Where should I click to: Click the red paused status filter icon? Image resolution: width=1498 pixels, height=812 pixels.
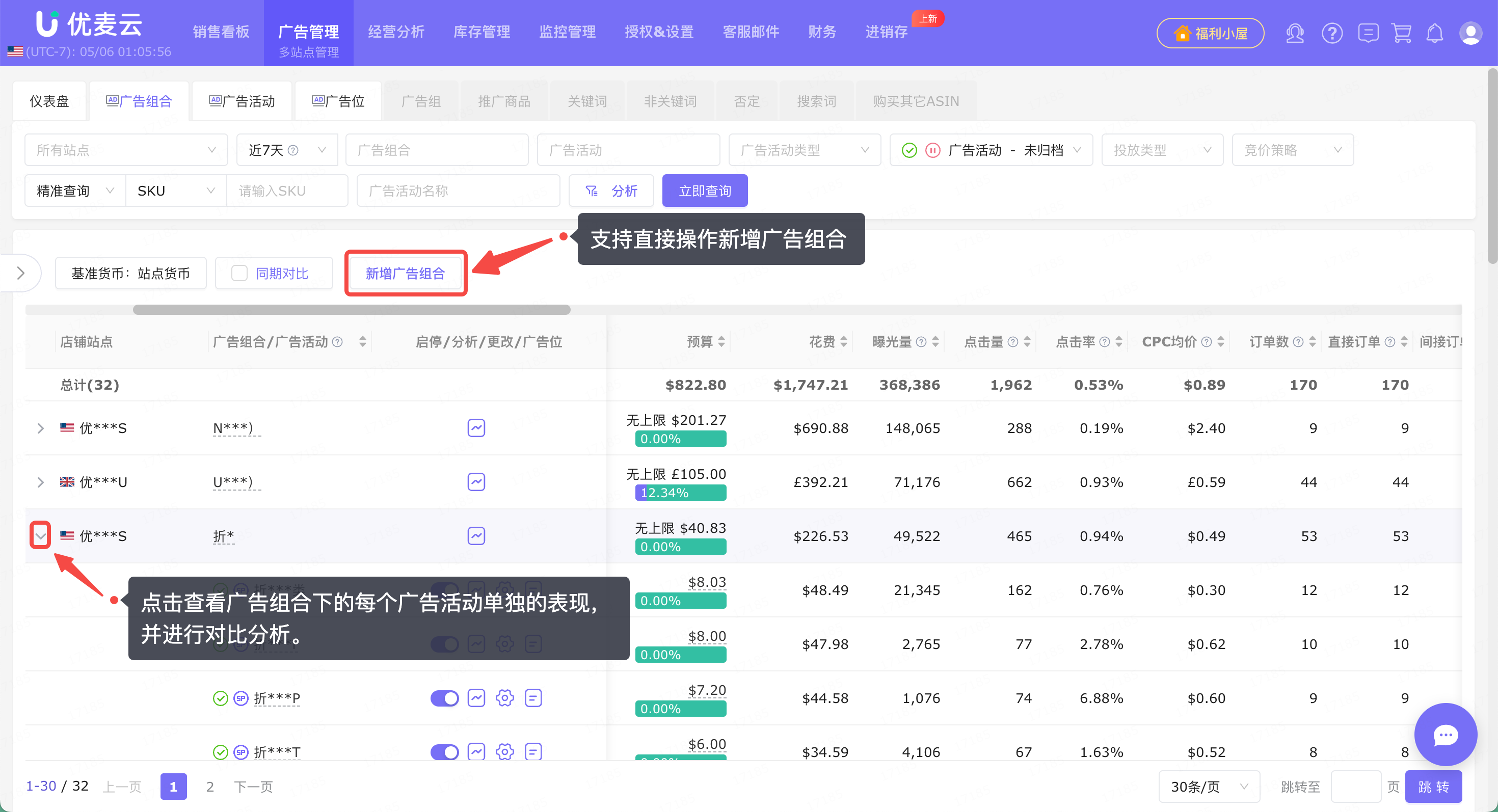[x=932, y=151]
